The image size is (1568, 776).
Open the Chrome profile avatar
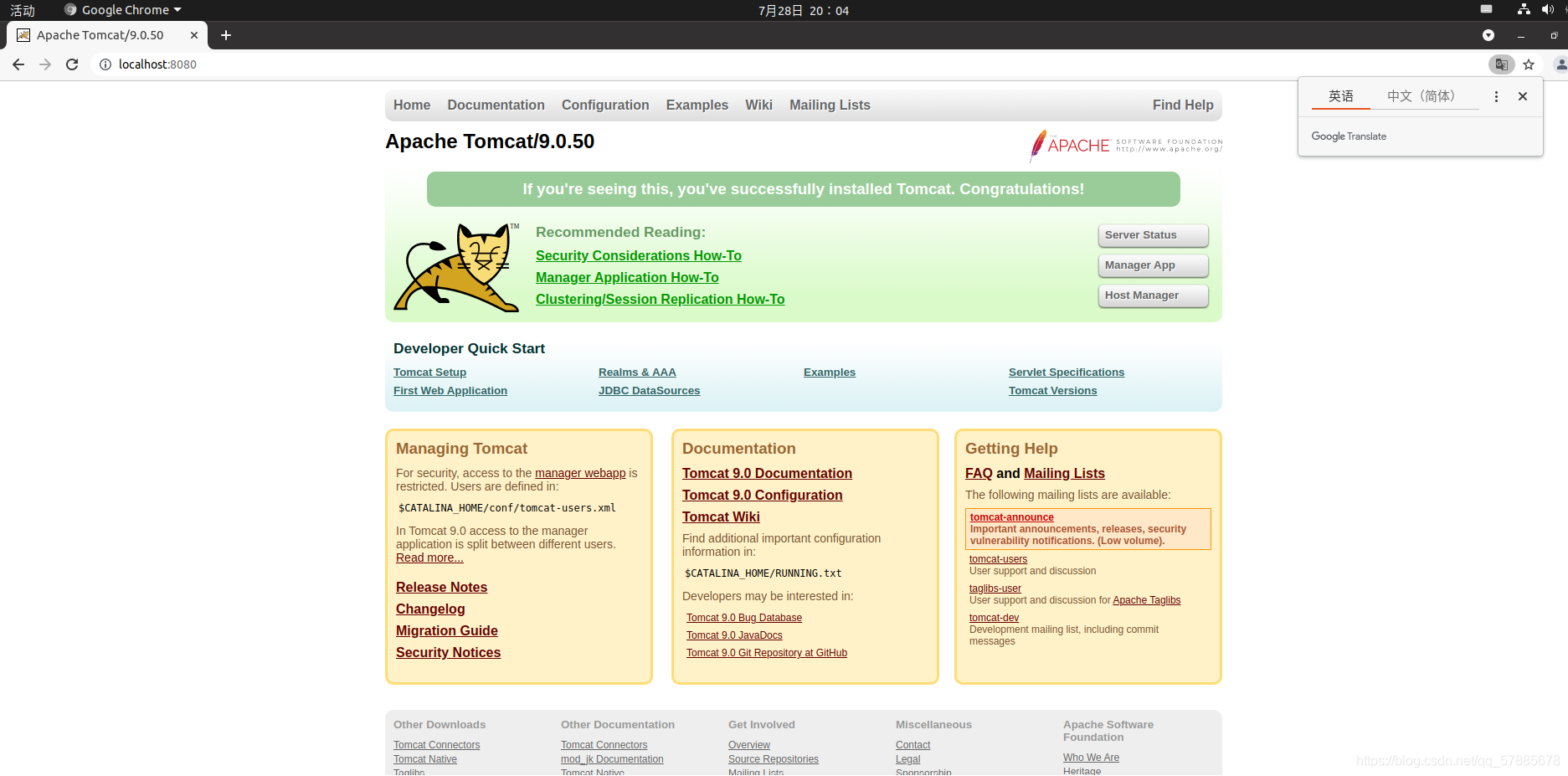1560,64
